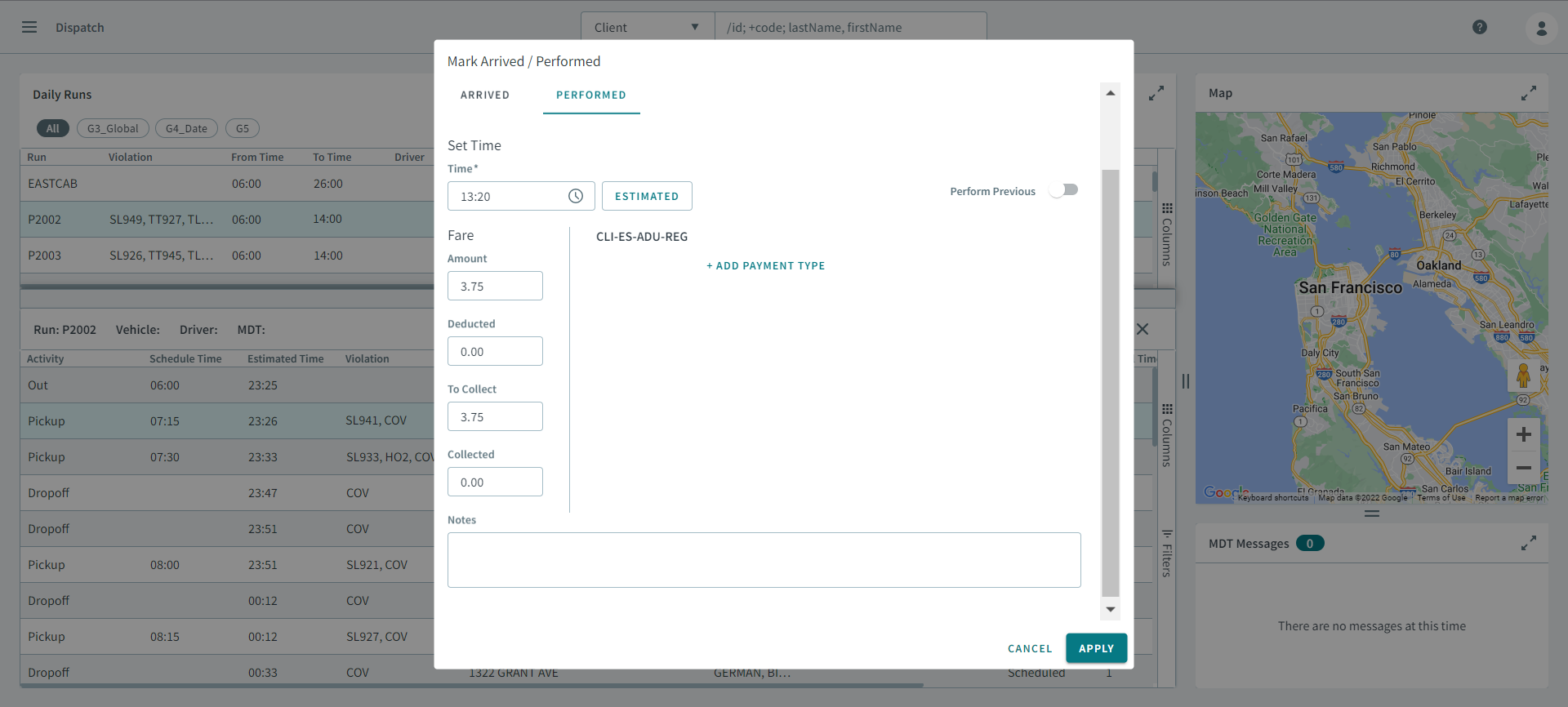Select the Dropoff row estimated 23:47
Viewport: 1568px width, 707px height.
click(x=227, y=493)
